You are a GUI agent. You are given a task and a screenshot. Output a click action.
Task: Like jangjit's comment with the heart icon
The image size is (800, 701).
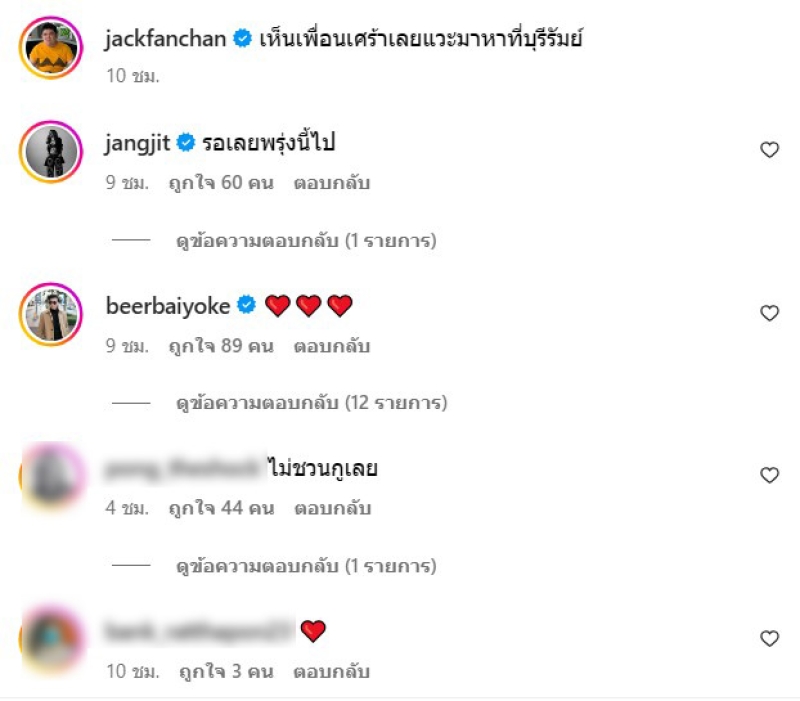pyautogui.click(x=769, y=149)
